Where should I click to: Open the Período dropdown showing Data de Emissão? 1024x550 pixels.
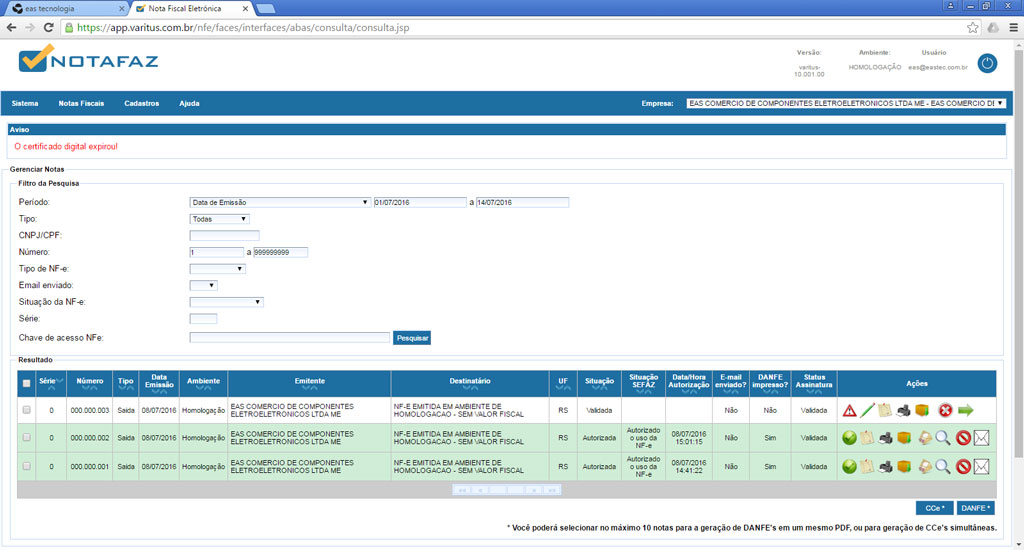(x=280, y=202)
